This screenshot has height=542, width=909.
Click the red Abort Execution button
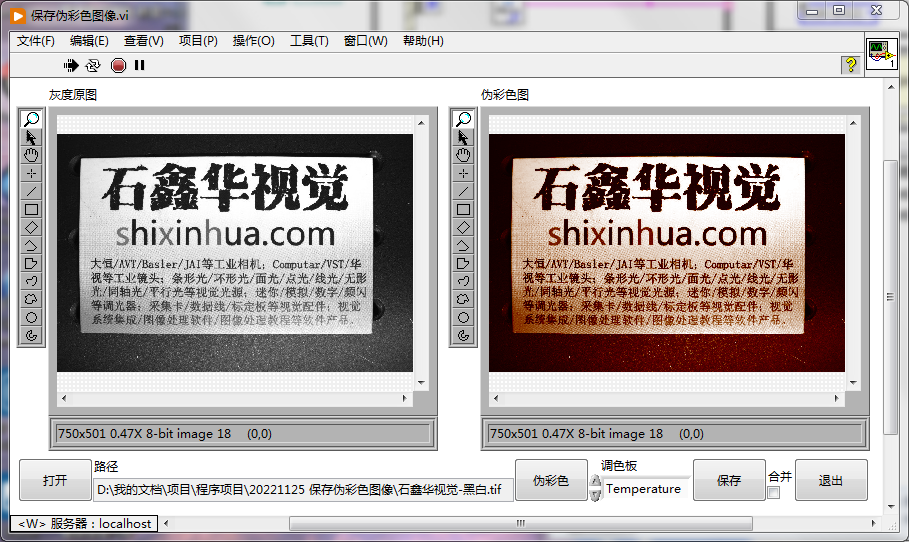click(x=118, y=65)
